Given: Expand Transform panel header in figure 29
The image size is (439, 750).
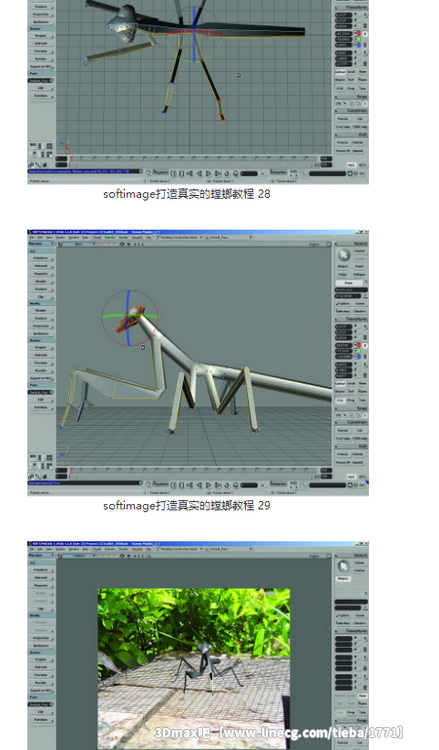Looking at the screenshot, I should 351,319.
